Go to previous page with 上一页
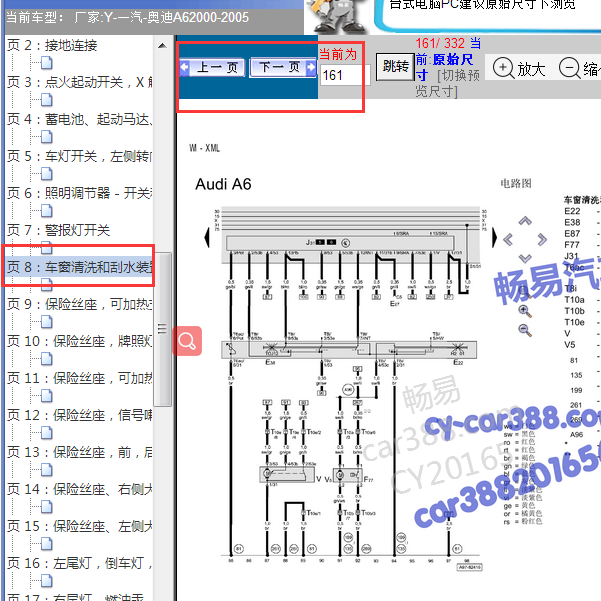 tap(212, 67)
